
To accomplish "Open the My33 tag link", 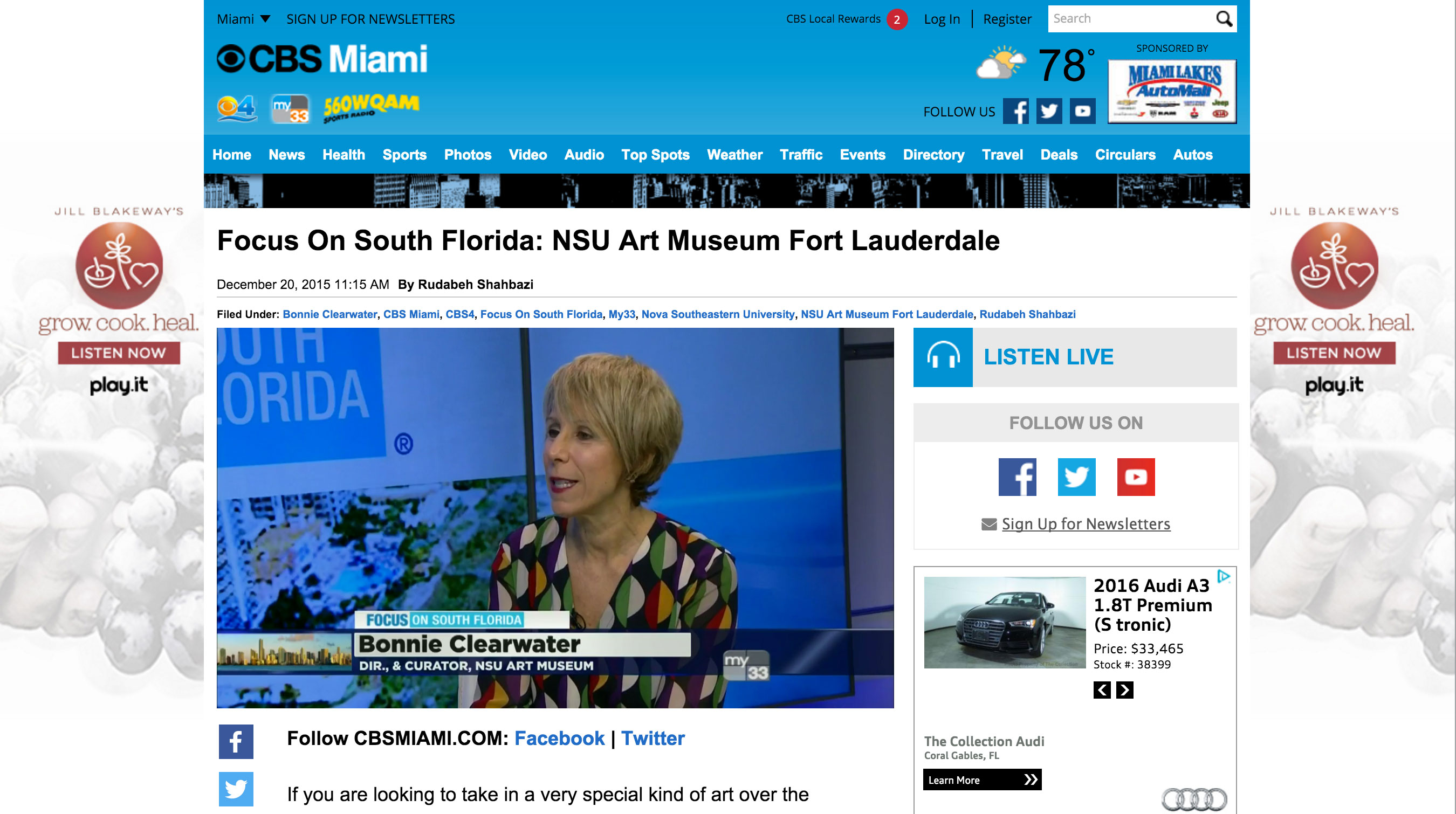I will click(x=622, y=315).
